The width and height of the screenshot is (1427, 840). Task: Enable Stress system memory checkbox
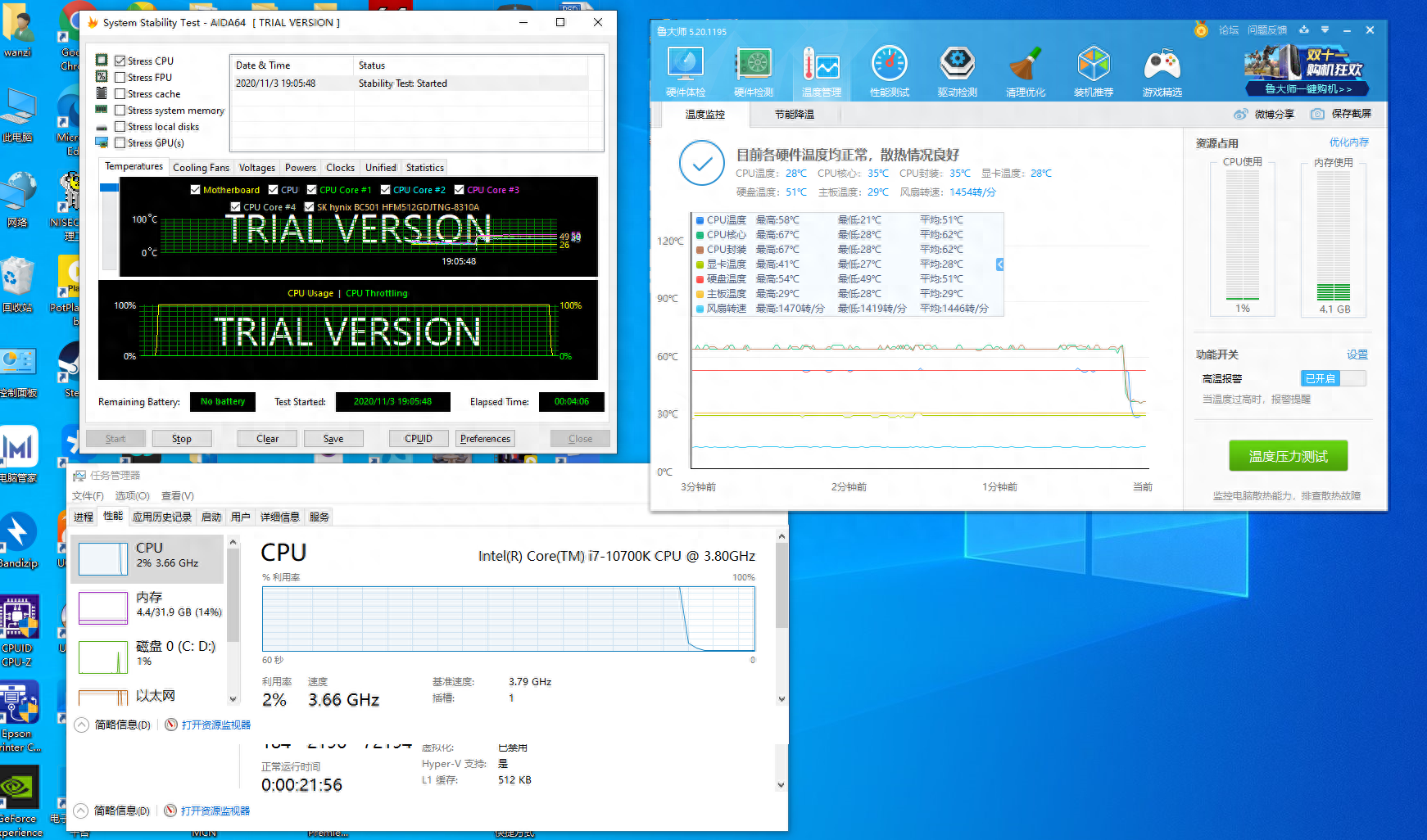[120, 110]
